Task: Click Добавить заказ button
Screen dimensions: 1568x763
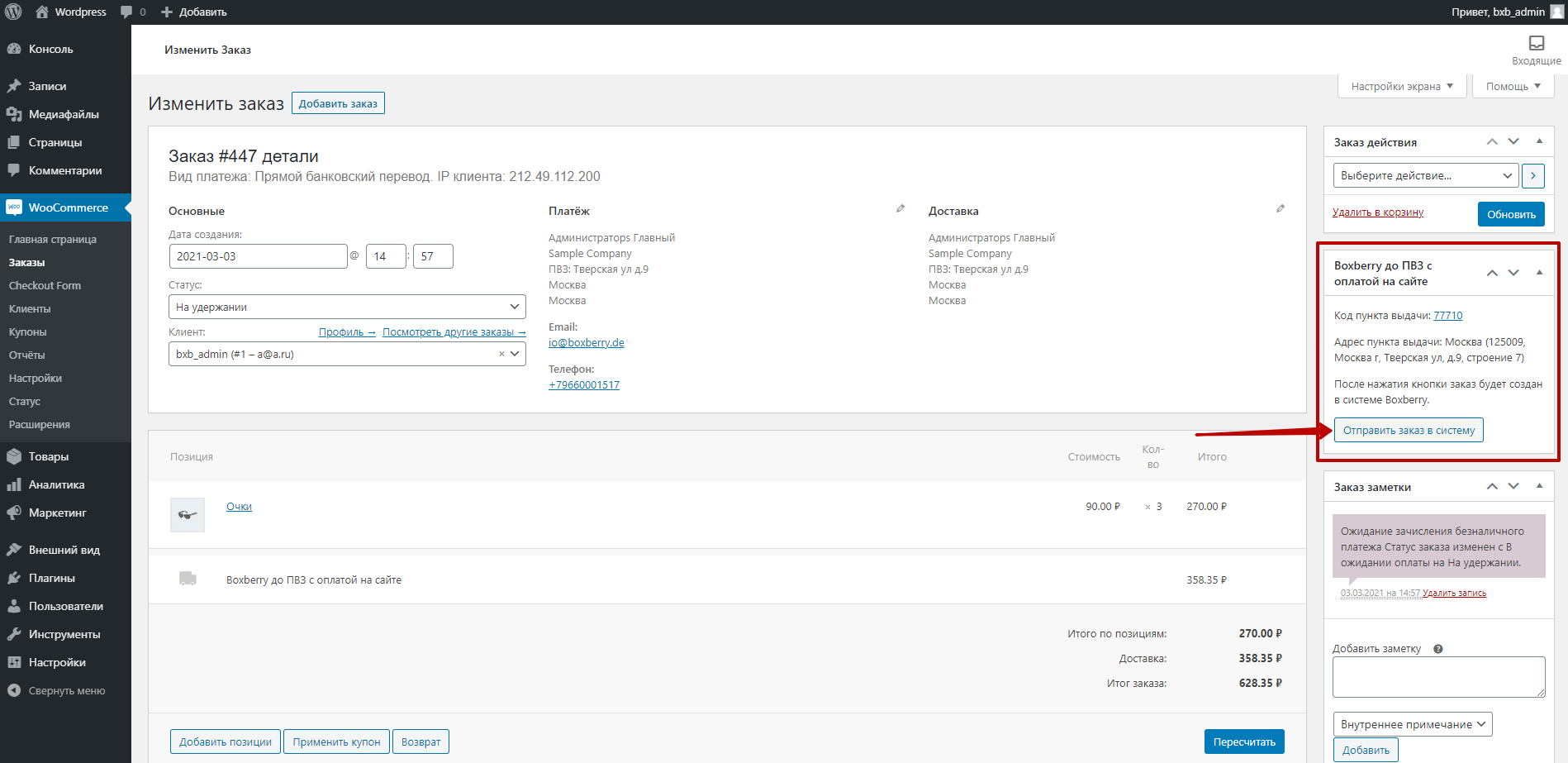Action: pyautogui.click(x=338, y=103)
